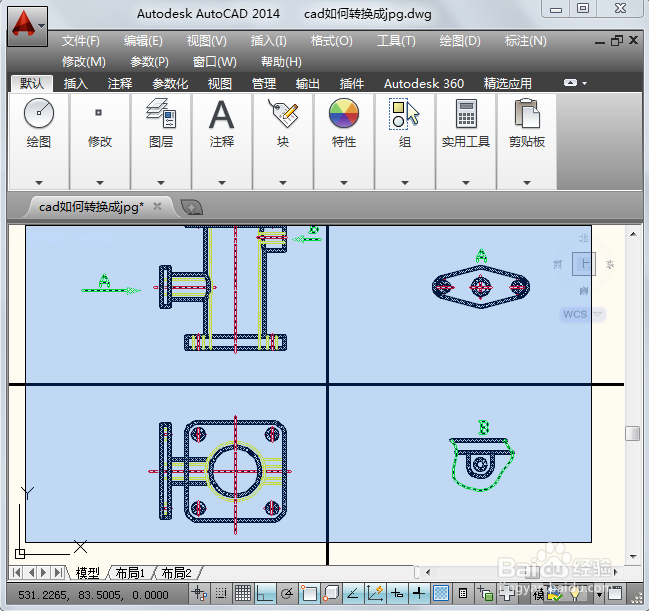Viewport: 649px width, 611px height.
Task: Open the status bar application menu arrow
Action: tap(600, 595)
